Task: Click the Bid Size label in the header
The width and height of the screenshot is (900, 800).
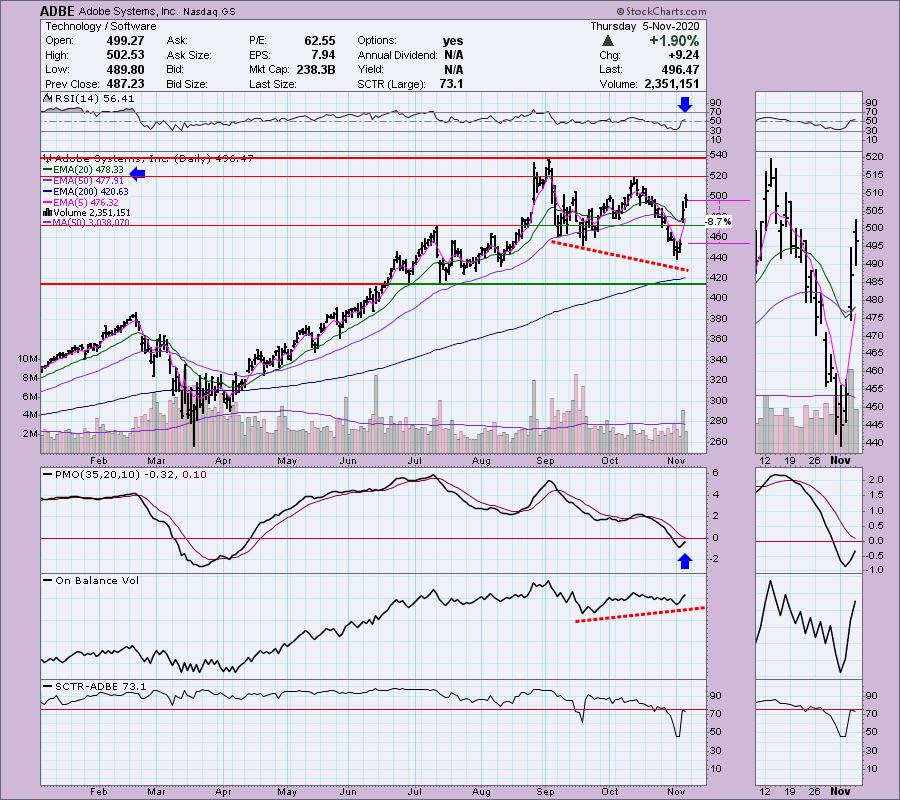Action: pos(187,84)
